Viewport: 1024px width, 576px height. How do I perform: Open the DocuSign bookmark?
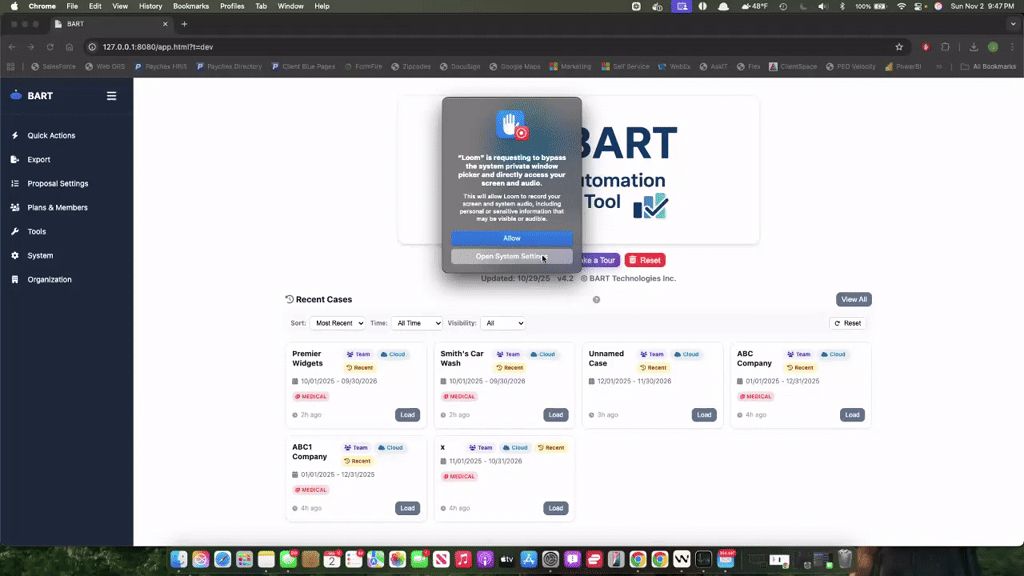tap(460, 67)
